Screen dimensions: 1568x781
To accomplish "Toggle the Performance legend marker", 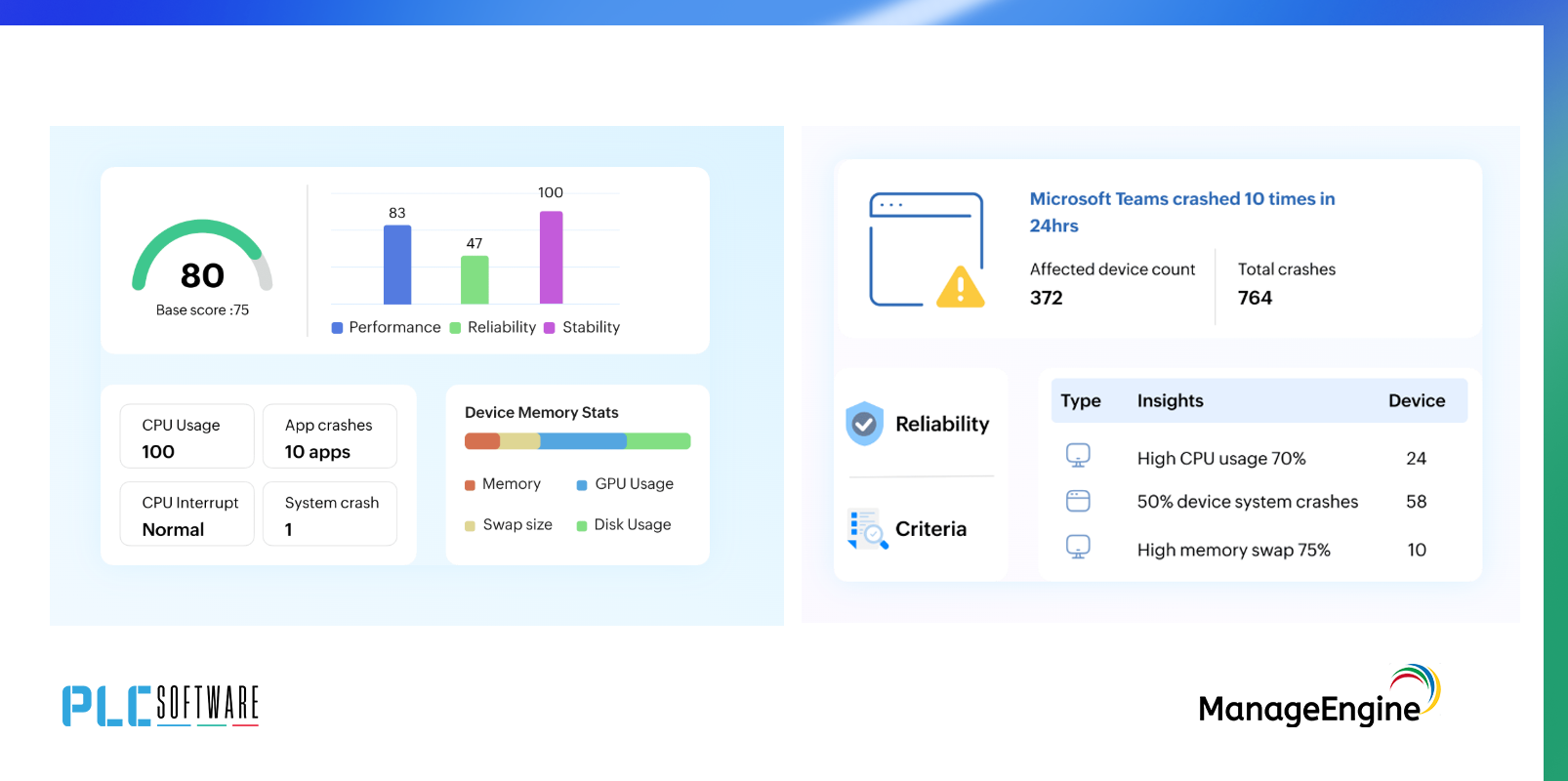I will click(x=338, y=328).
